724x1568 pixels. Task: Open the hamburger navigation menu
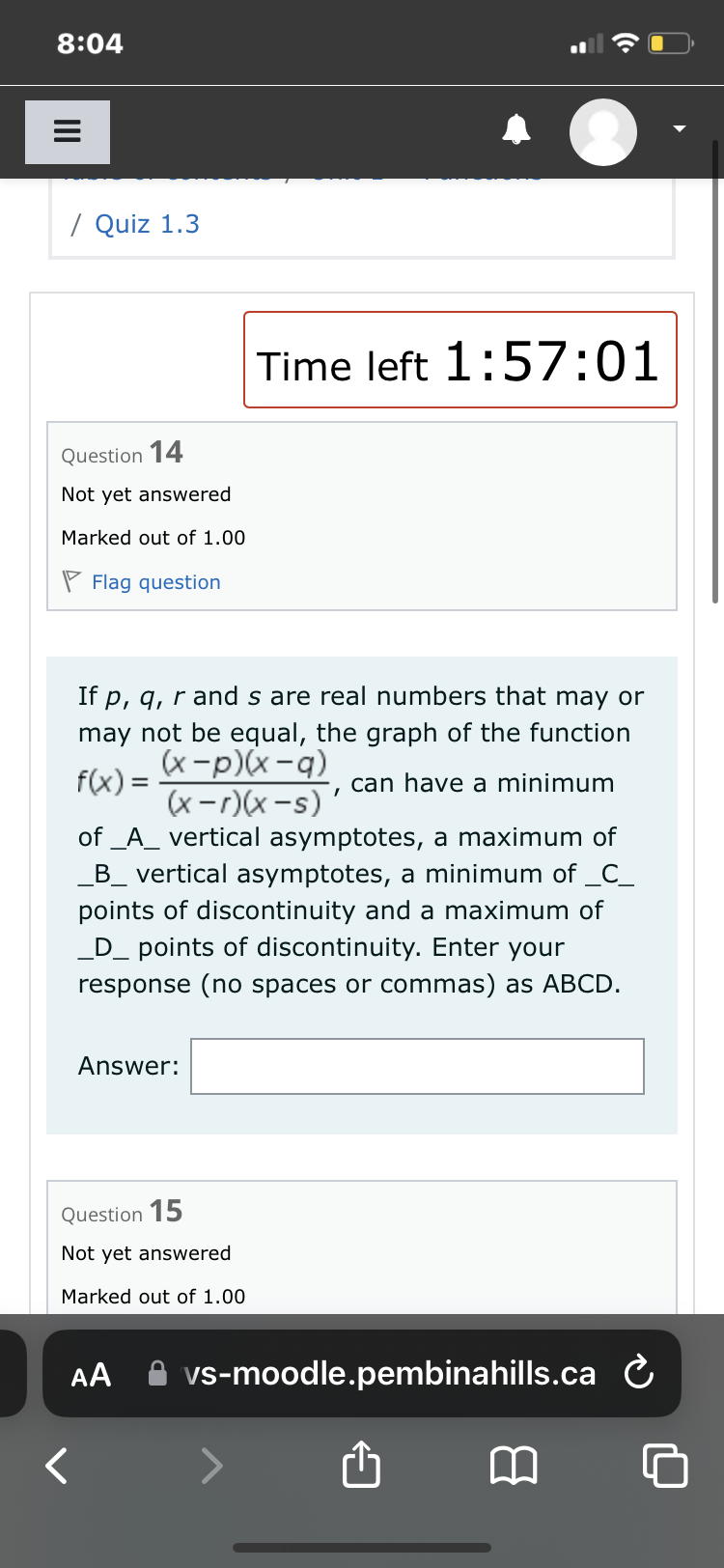(67, 131)
